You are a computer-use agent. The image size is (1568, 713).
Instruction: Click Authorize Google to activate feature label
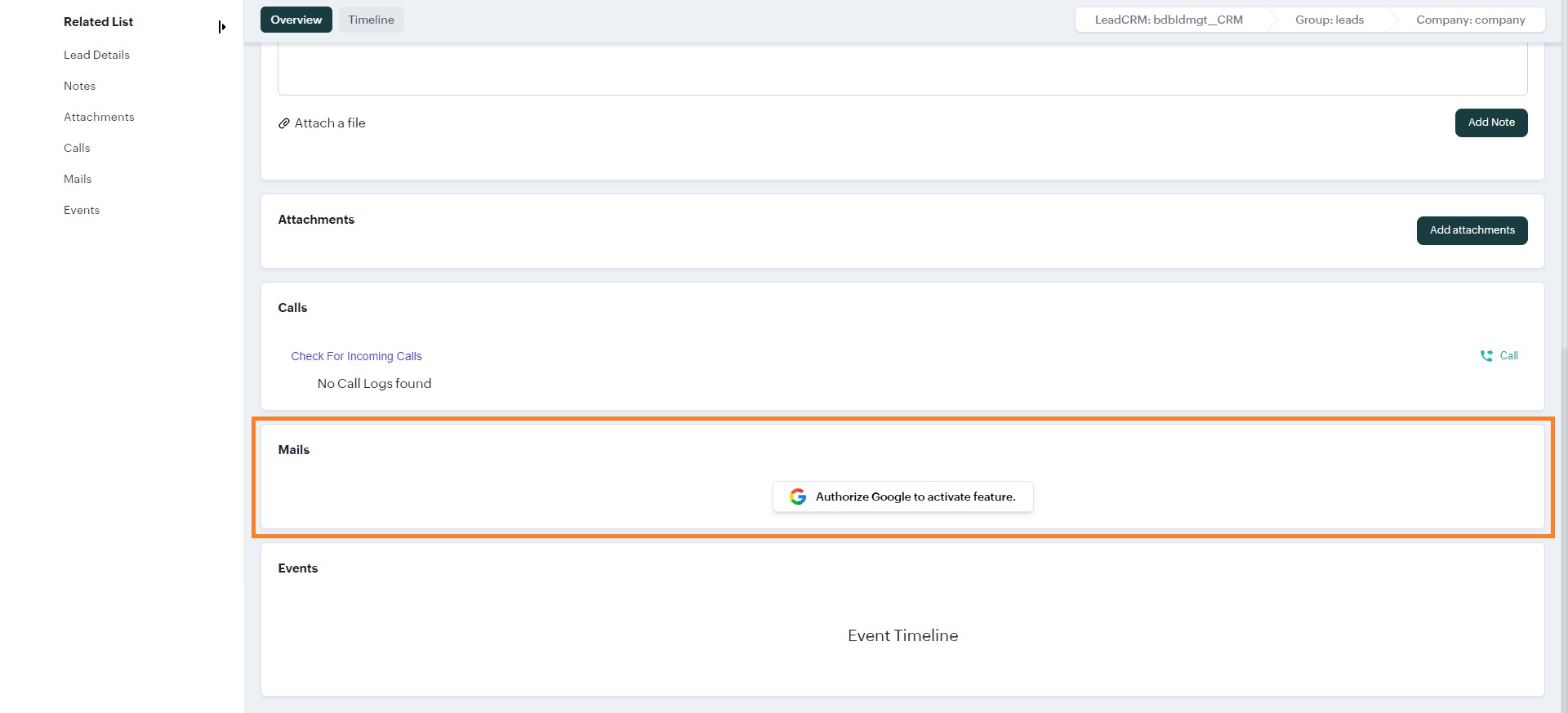click(915, 497)
